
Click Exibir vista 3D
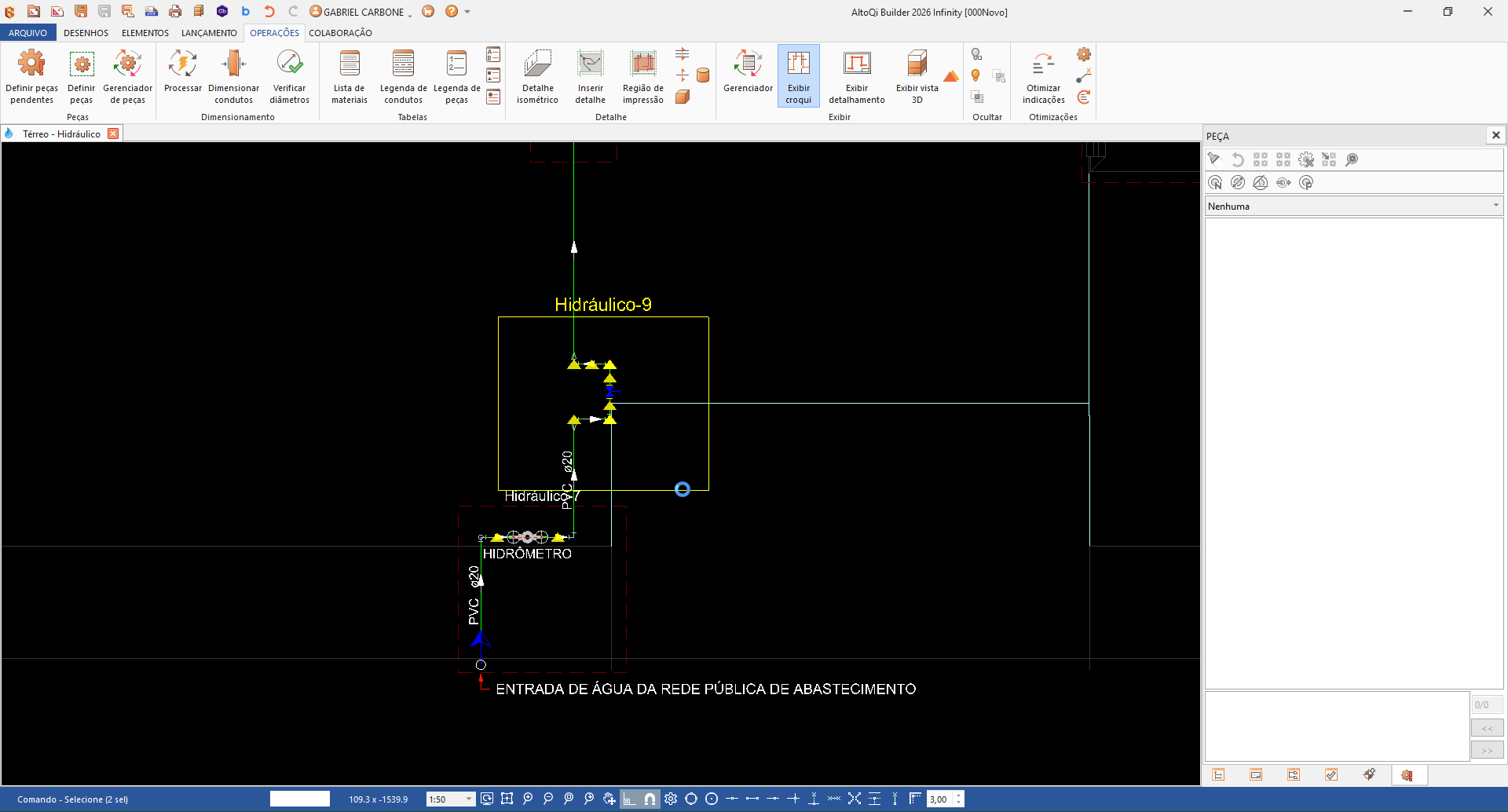coord(917,75)
